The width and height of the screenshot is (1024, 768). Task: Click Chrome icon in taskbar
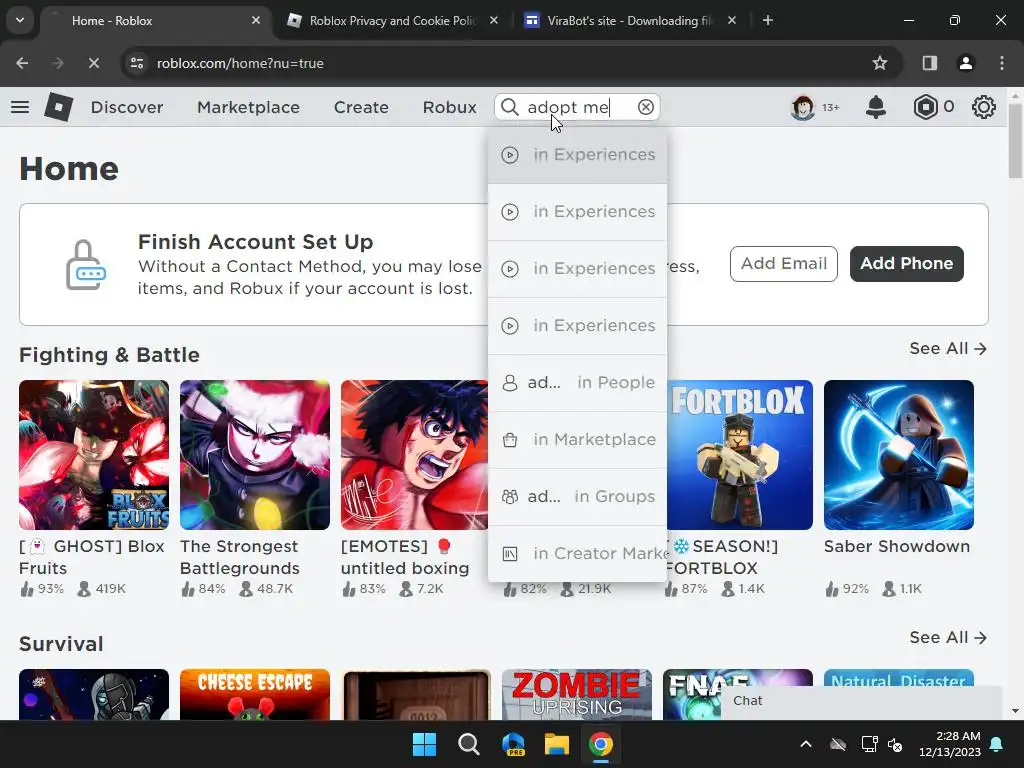click(x=601, y=744)
